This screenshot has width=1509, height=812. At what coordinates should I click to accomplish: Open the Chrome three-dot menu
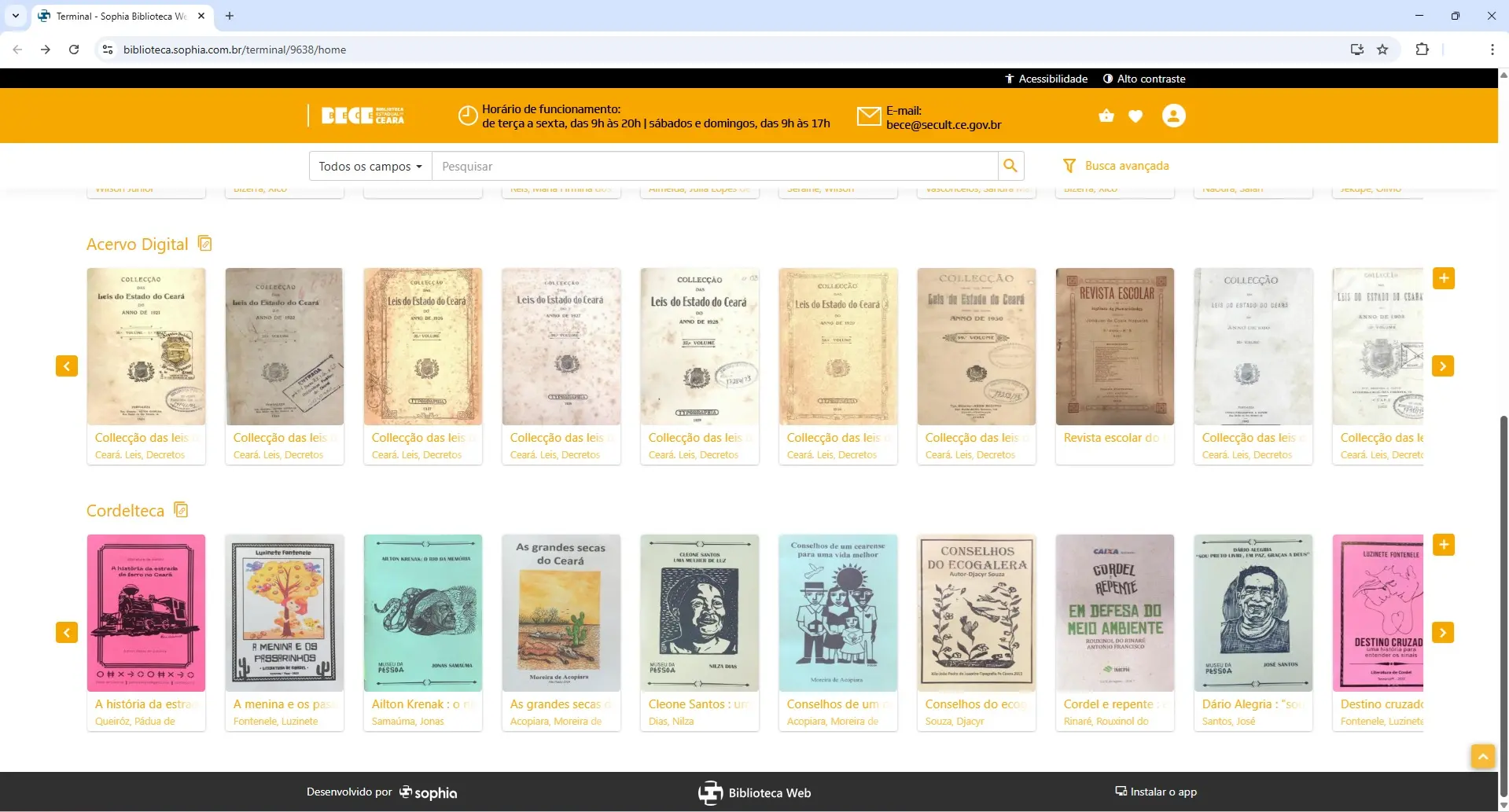[1492, 49]
